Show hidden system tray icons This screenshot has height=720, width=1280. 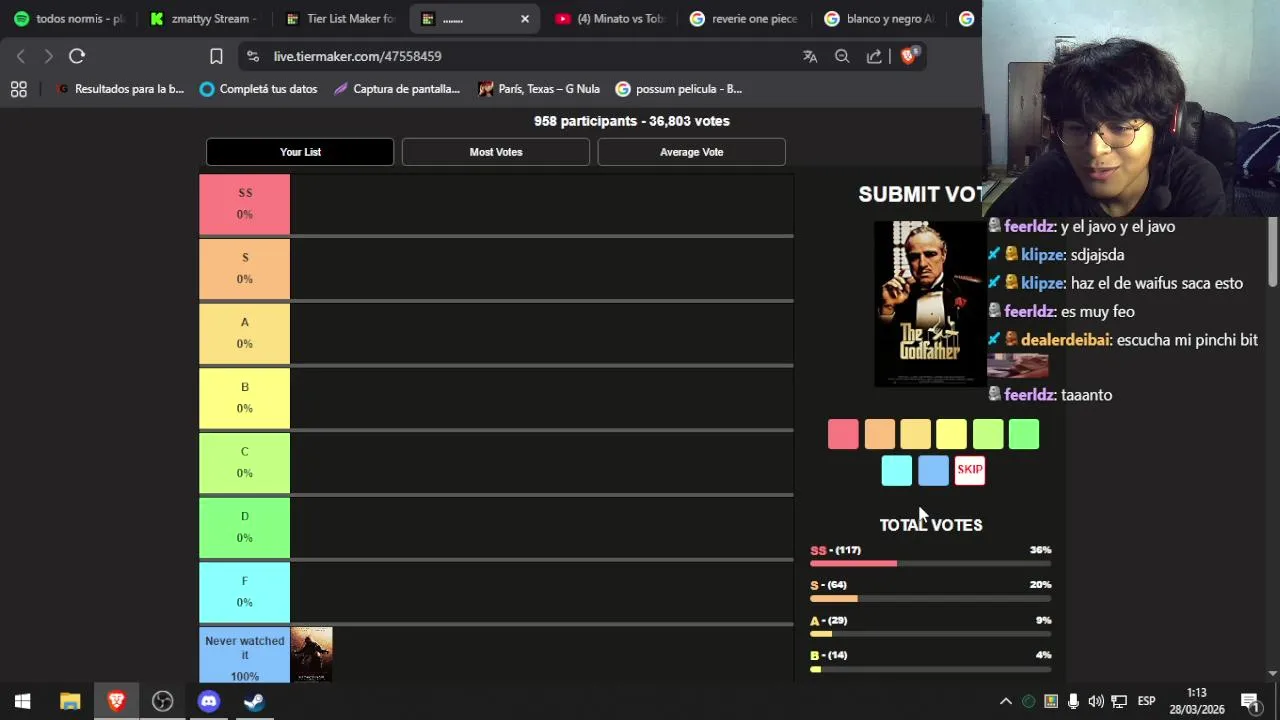pos(1006,701)
